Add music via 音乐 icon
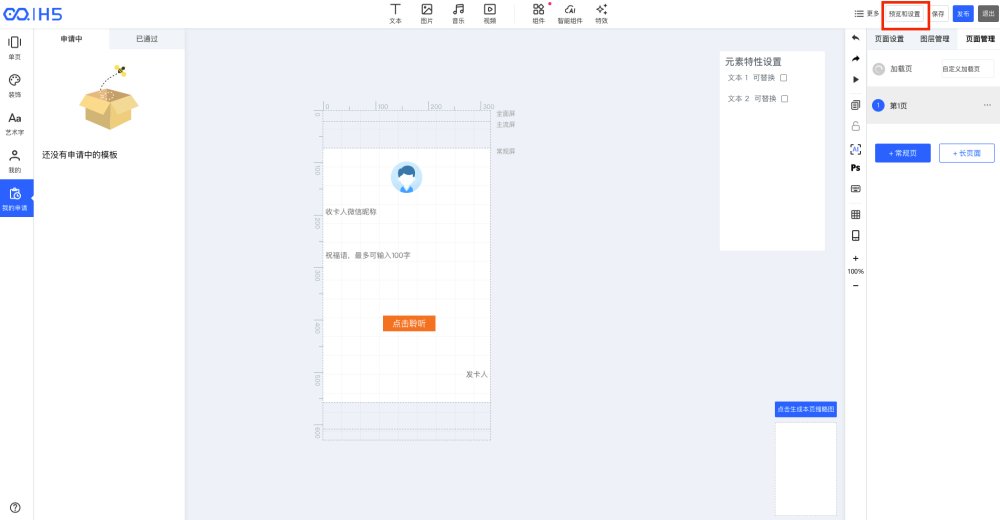 tap(458, 13)
